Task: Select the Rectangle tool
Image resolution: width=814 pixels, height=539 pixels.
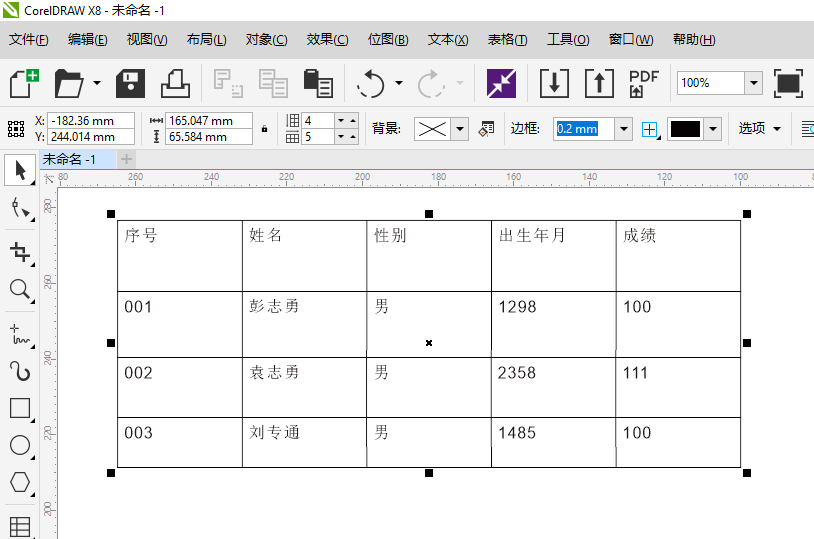Action: coord(20,408)
